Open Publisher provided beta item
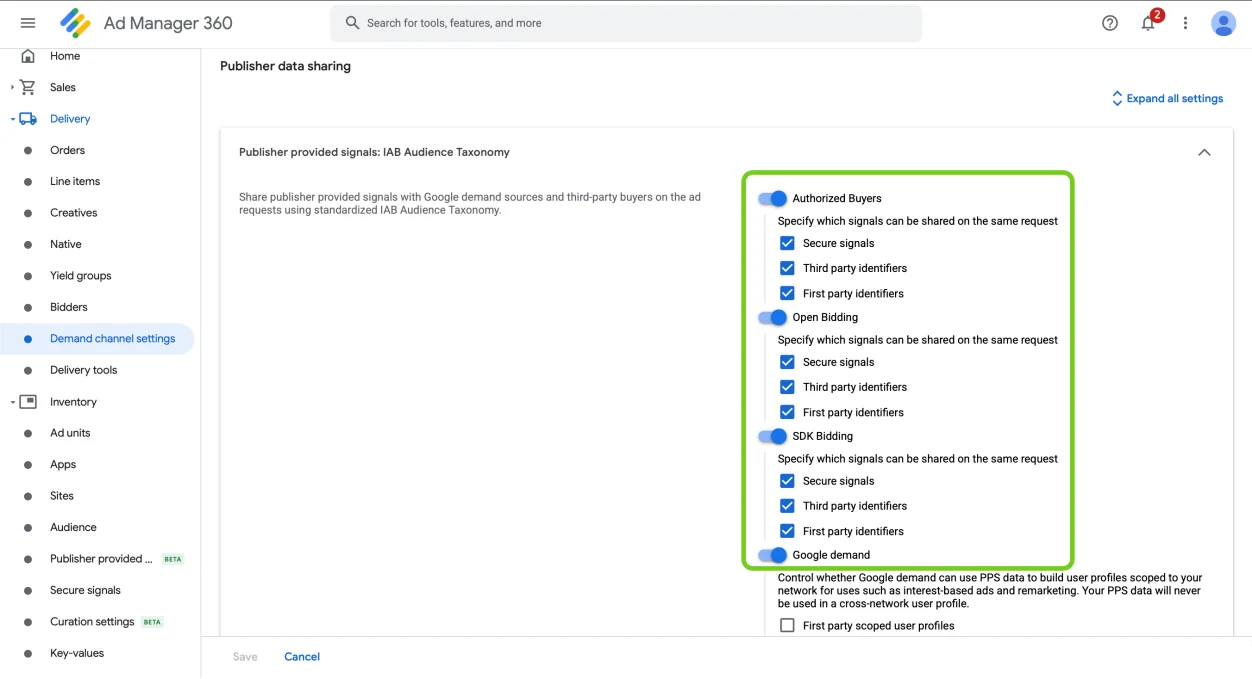Screen dimensions: 1252x679 [102, 559]
